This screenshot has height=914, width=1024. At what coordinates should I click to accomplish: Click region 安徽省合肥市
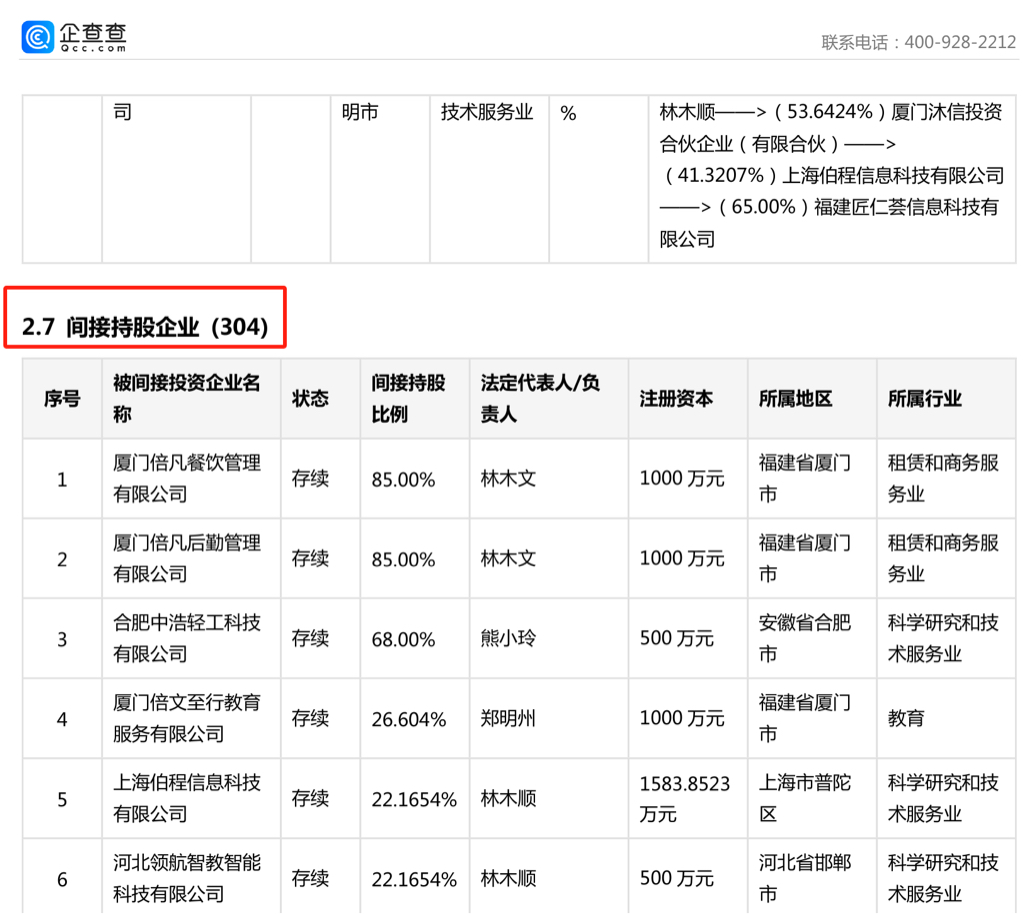(x=805, y=638)
